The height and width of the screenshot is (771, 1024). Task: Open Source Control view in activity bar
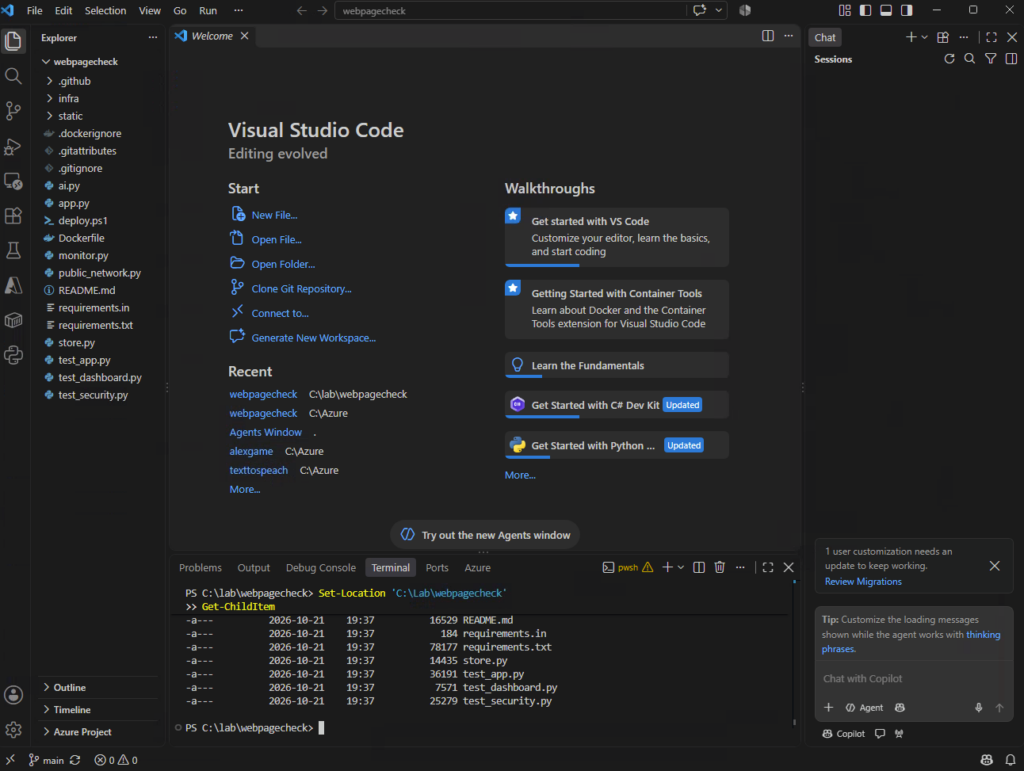tap(13, 111)
